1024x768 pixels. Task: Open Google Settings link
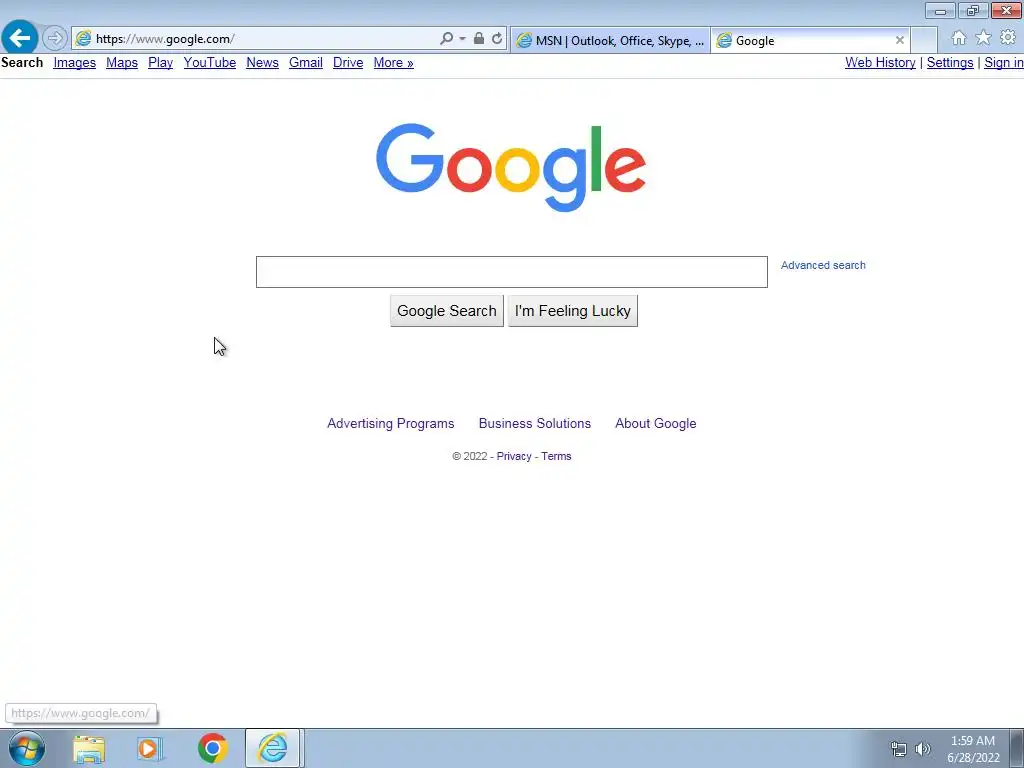(950, 63)
